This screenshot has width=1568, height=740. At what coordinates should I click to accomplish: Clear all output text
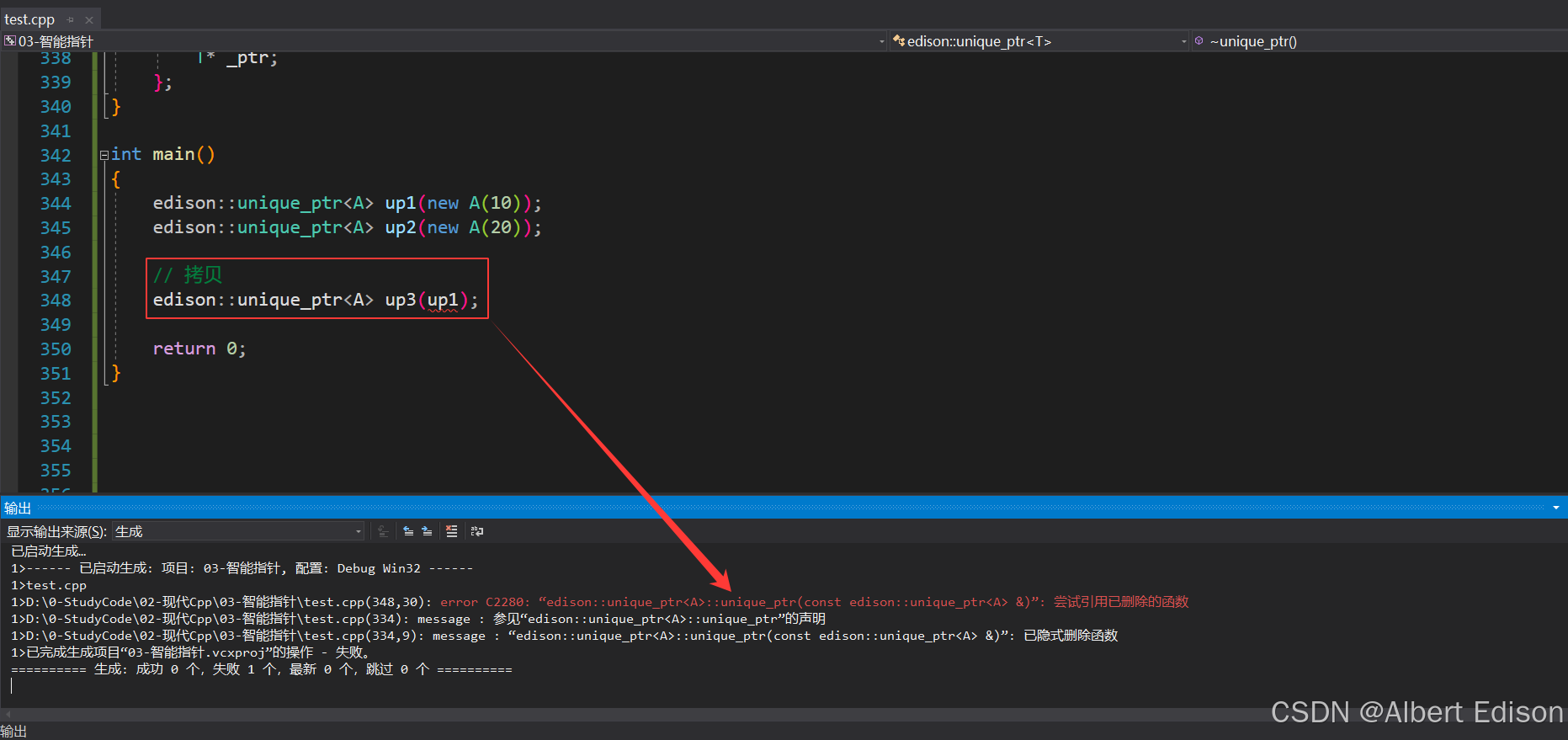pyautogui.click(x=452, y=531)
